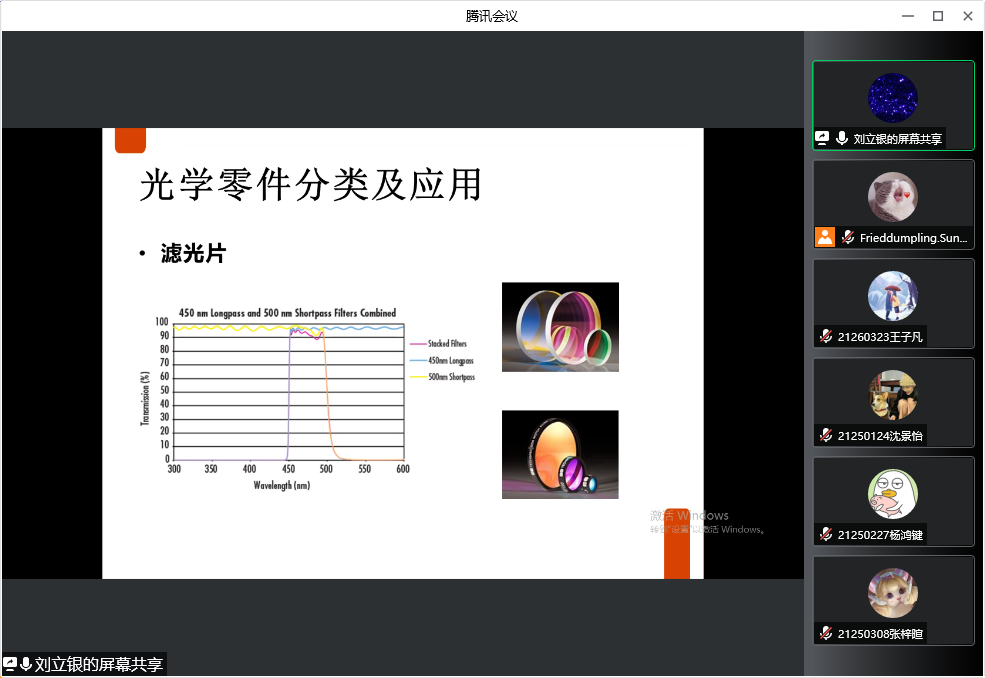This screenshot has width=985, height=678.
Task: Select 刘立银's sparkly blue avatar
Action: (892, 98)
